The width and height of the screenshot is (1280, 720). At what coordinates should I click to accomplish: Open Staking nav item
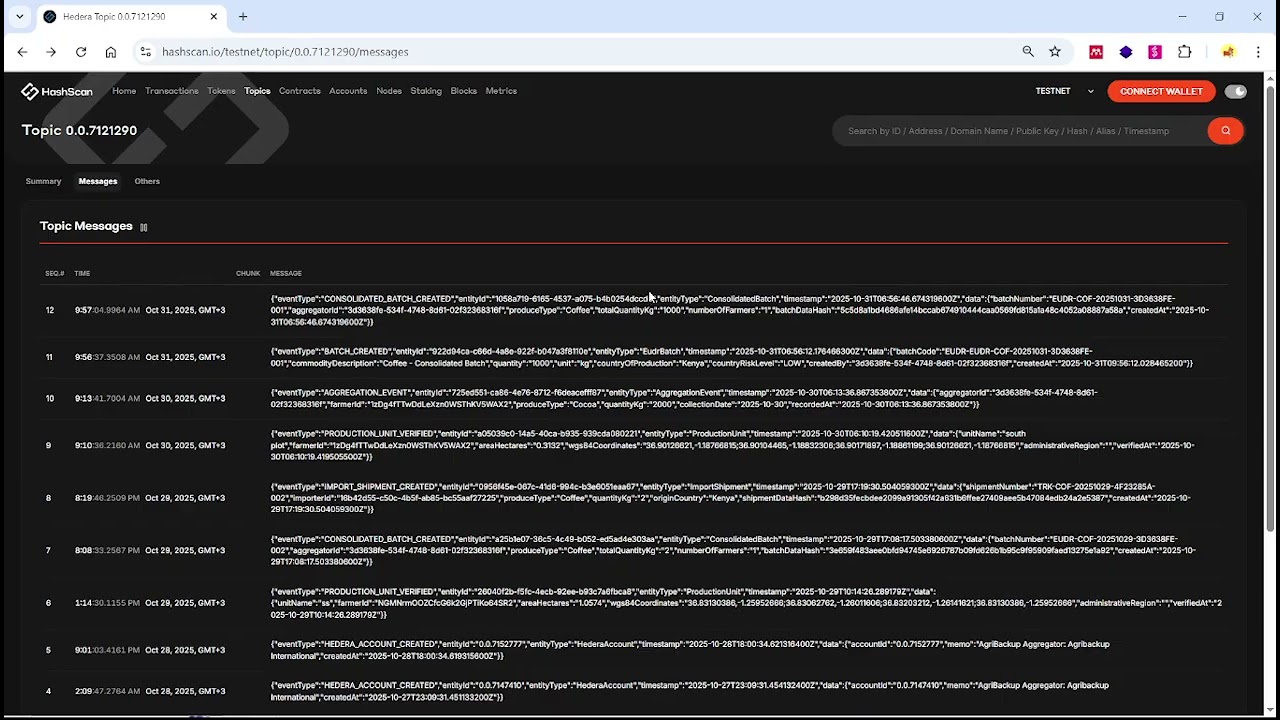426,91
